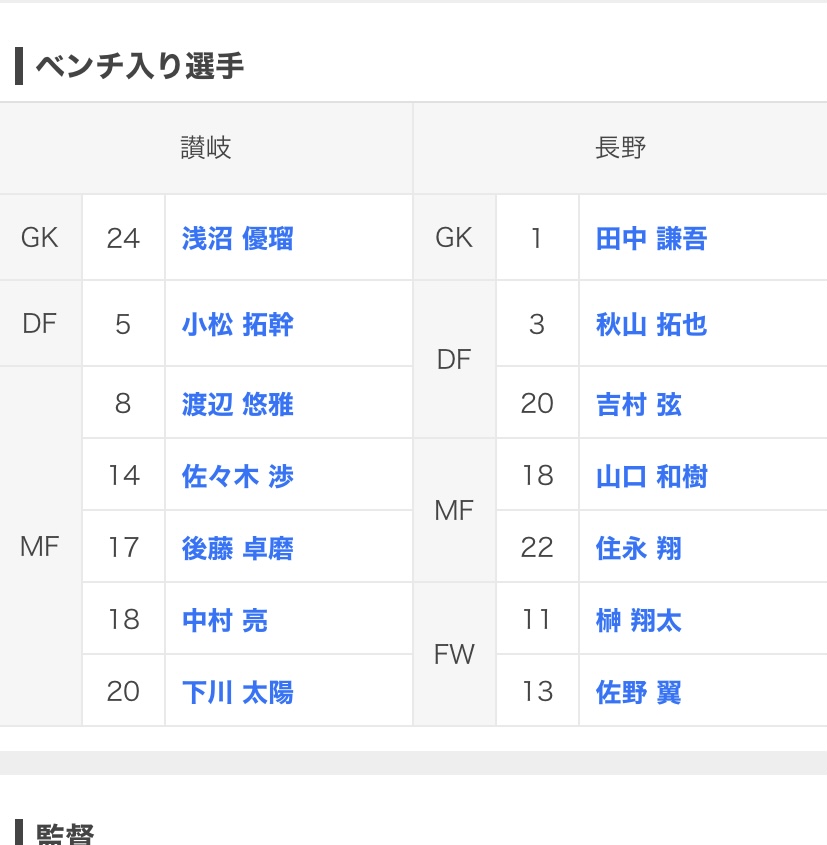This screenshot has width=827, height=845.
Task: Open player link 下川 太陽
Action: coord(238,692)
